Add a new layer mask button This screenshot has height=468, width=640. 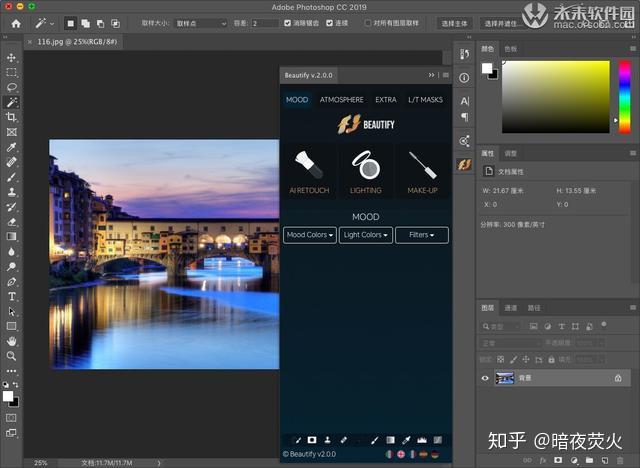558,460
